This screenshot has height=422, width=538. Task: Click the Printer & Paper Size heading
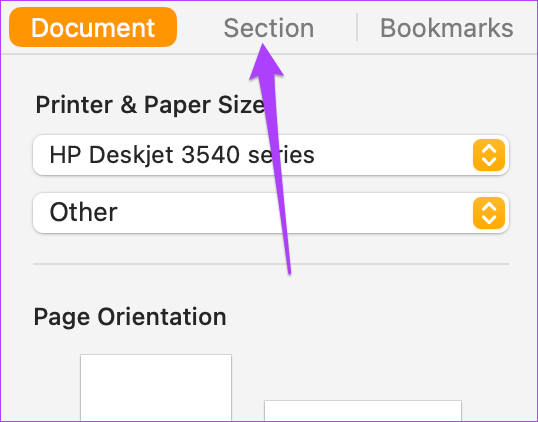point(150,105)
